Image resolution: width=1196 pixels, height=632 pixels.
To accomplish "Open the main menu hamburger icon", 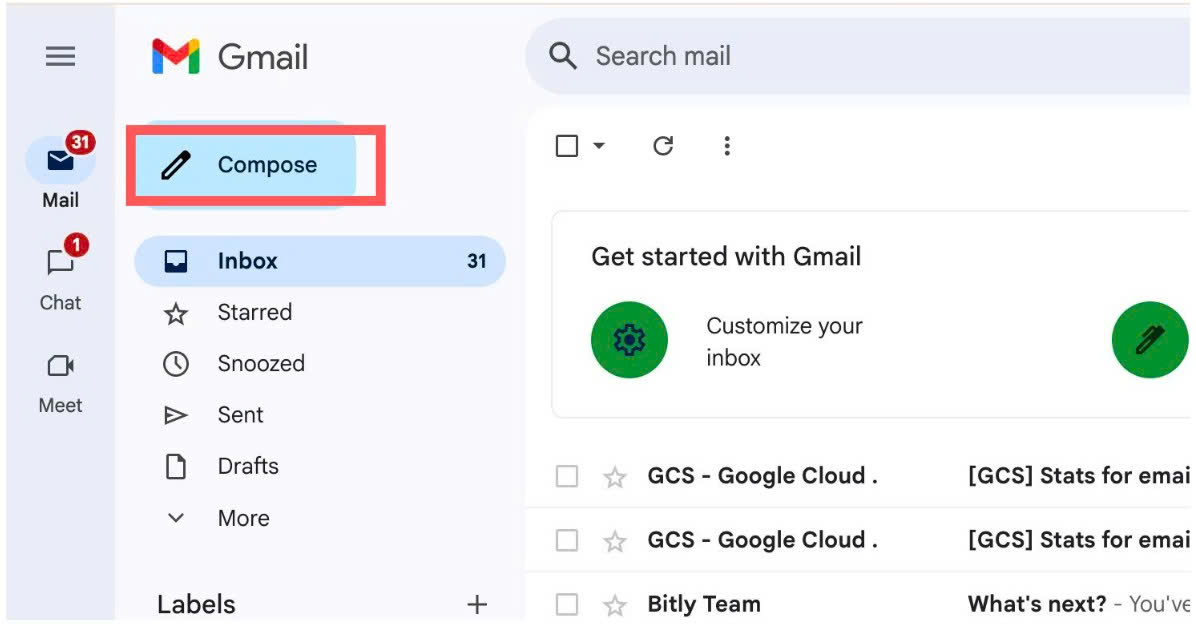I will coord(60,56).
